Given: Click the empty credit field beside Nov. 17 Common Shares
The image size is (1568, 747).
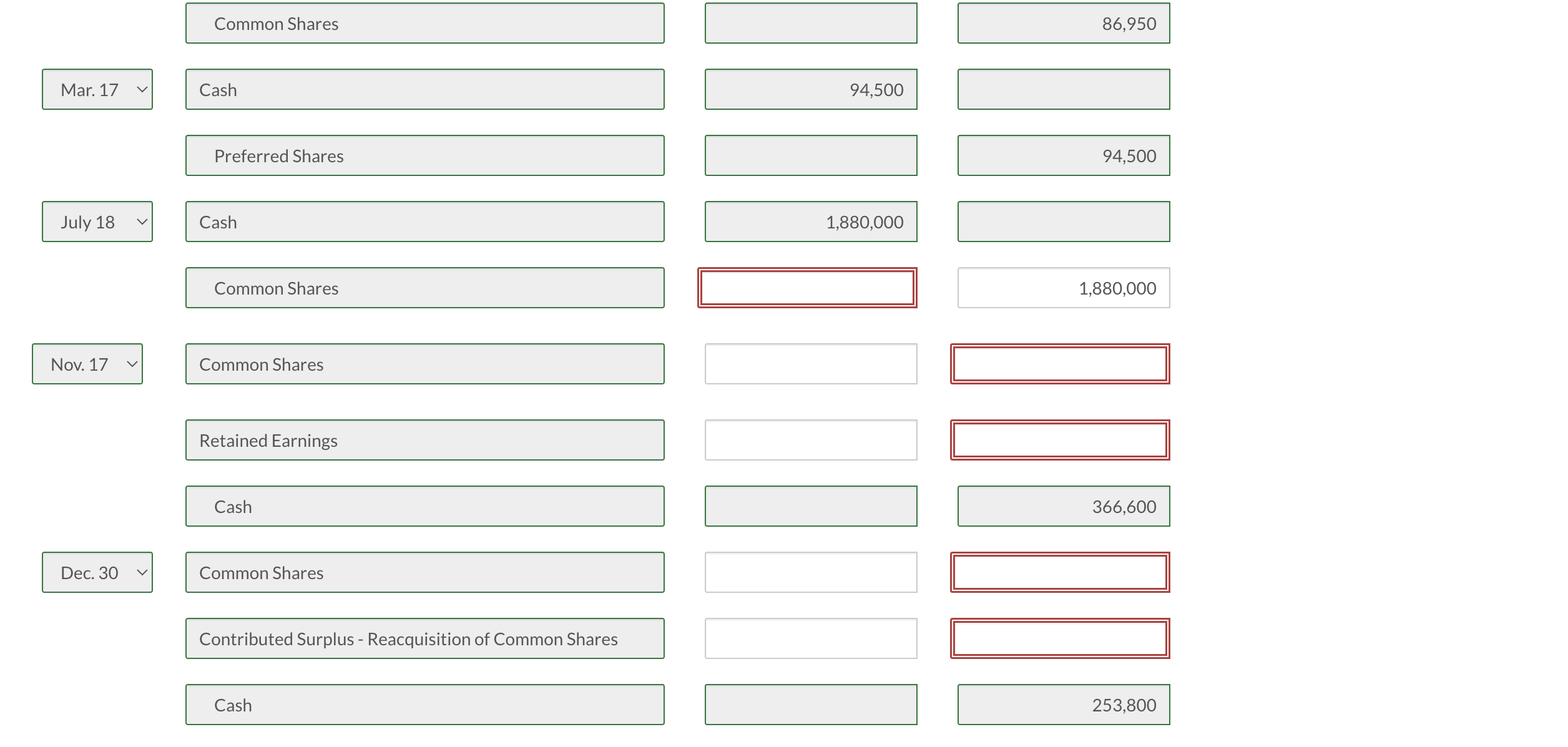Looking at the screenshot, I should click(1059, 364).
